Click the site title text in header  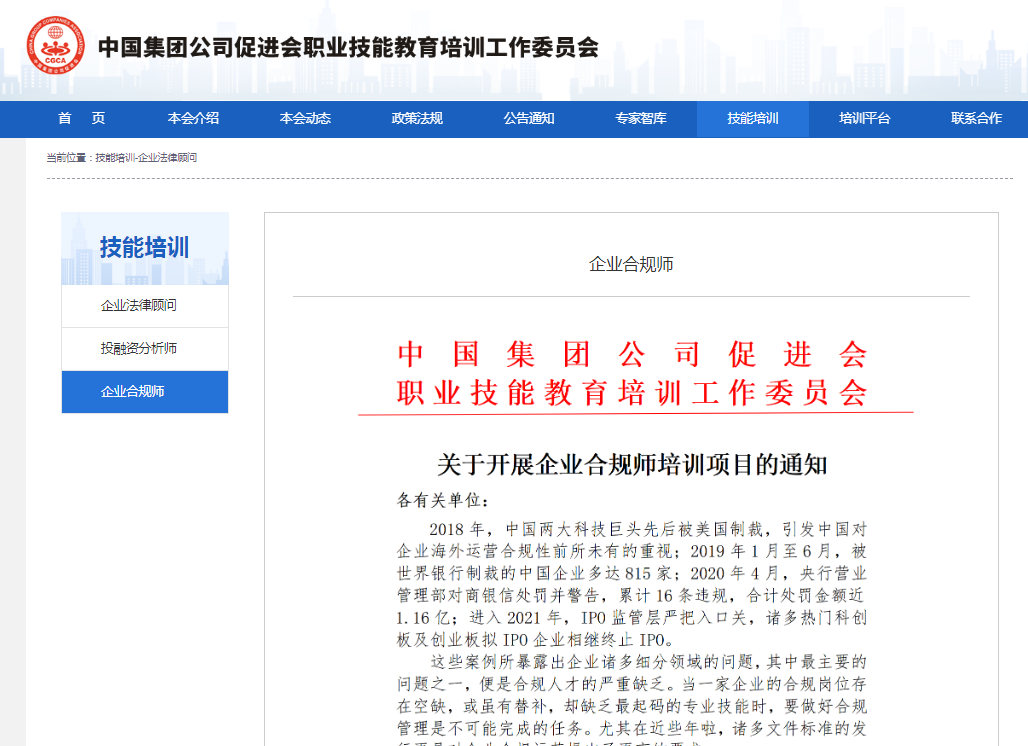[348, 44]
